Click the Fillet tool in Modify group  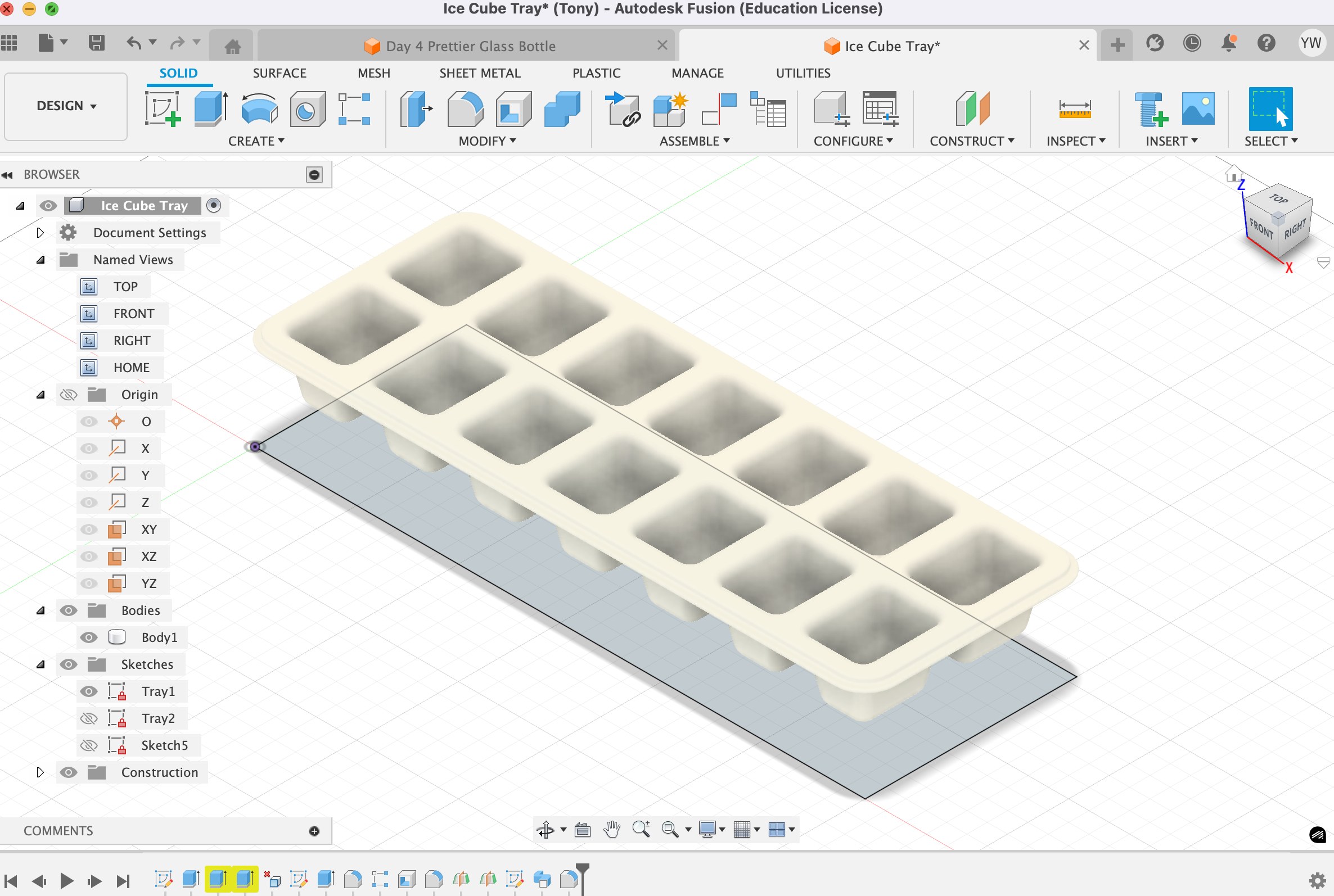465,108
